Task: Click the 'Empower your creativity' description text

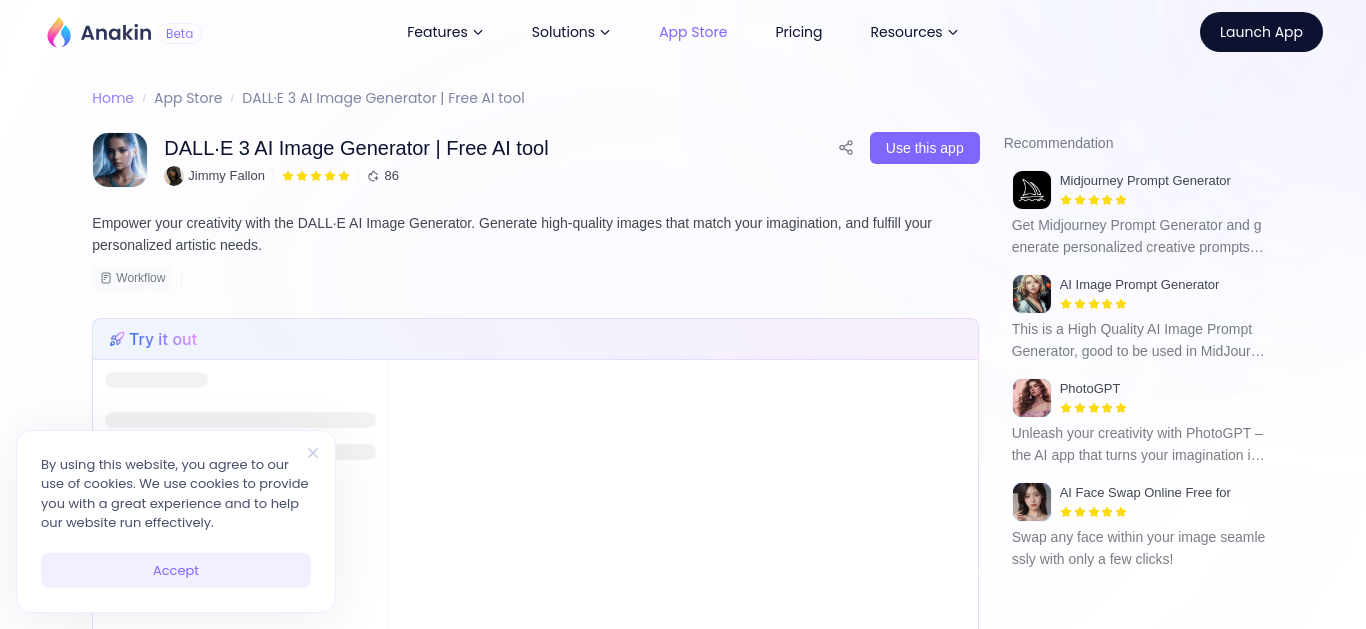Action: click(x=512, y=234)
